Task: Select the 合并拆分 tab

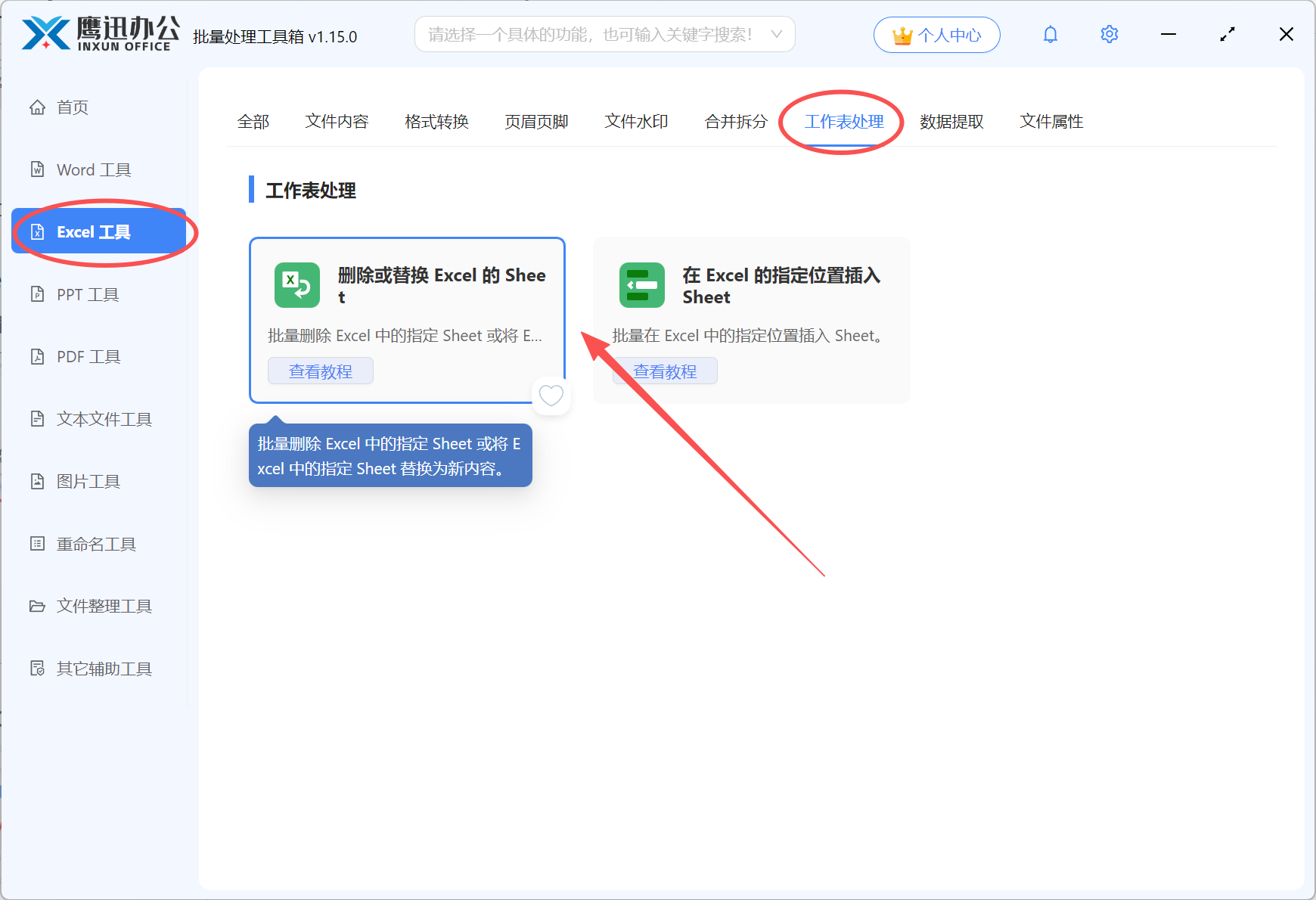Action: [x=736, y=122]
